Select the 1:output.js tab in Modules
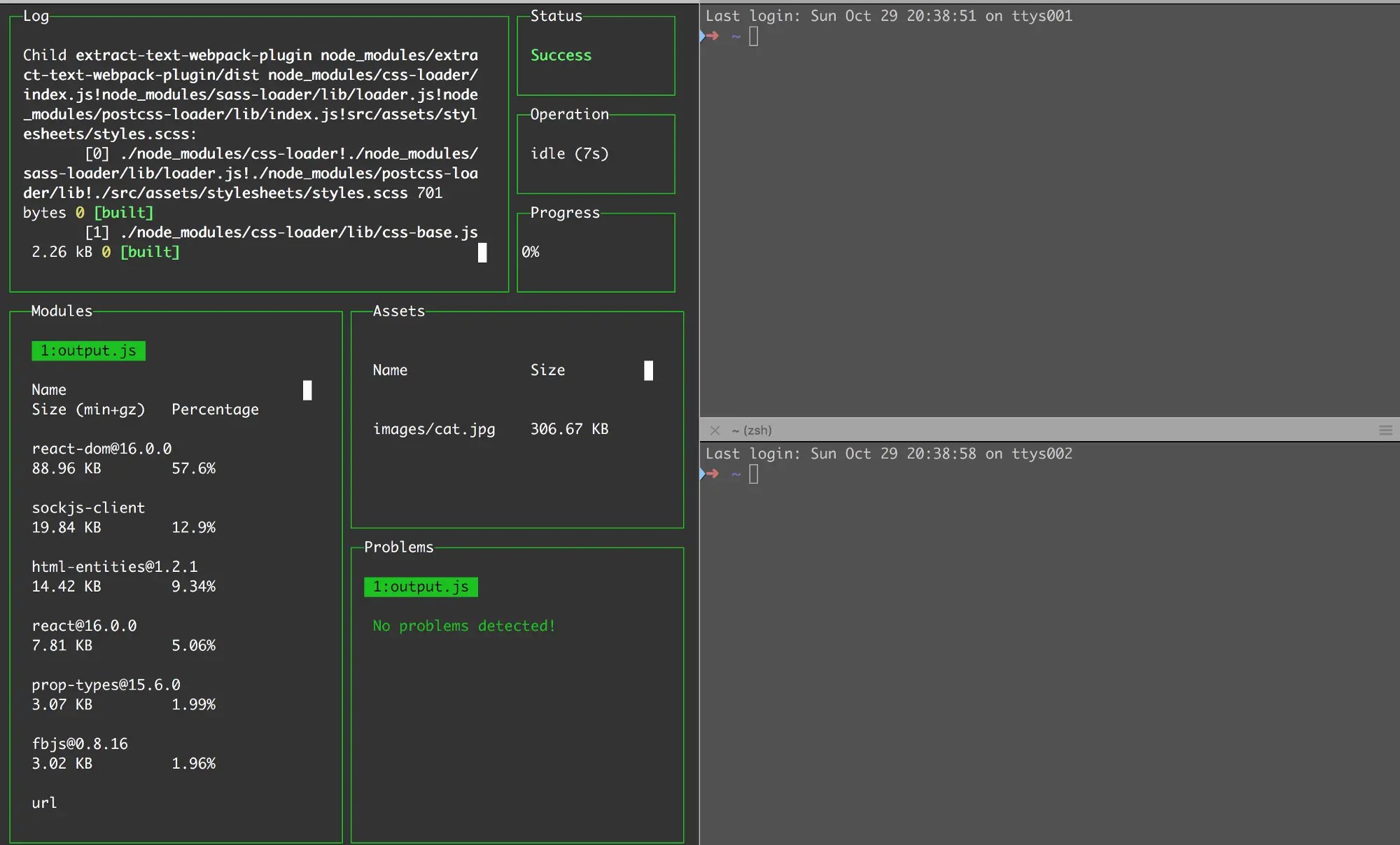This screenshot has width=1400, height=845. coord(88,351)
